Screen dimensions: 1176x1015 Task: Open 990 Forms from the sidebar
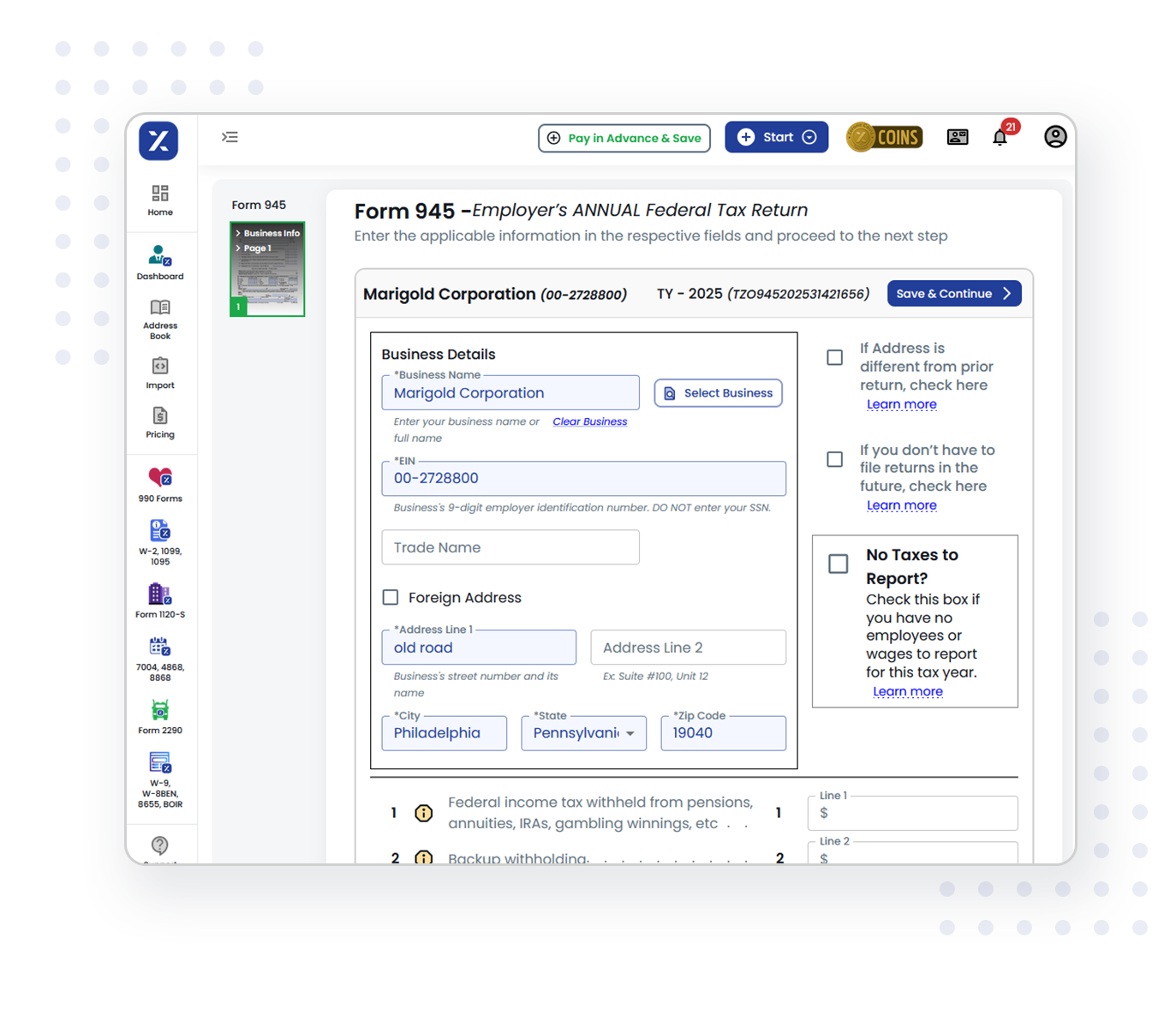[x=160, y=484]
